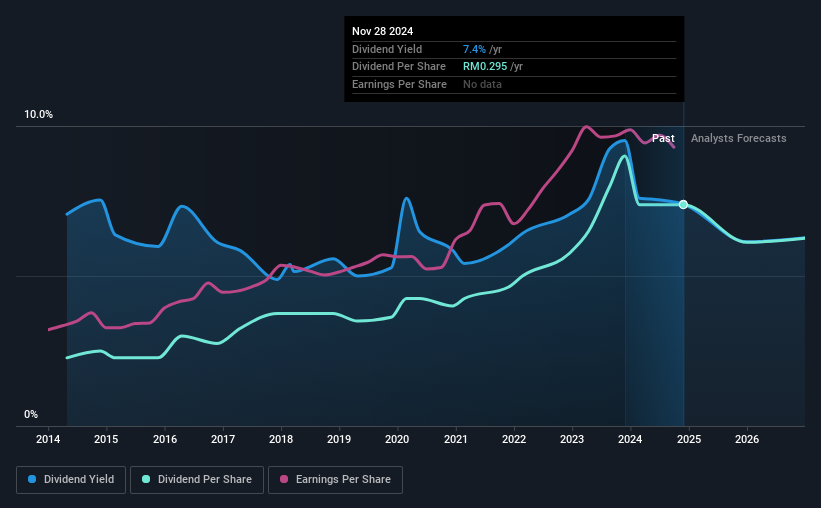Select the 2019 x-axis label
This screenshot has height=508, width=821.
coord(339,439)
